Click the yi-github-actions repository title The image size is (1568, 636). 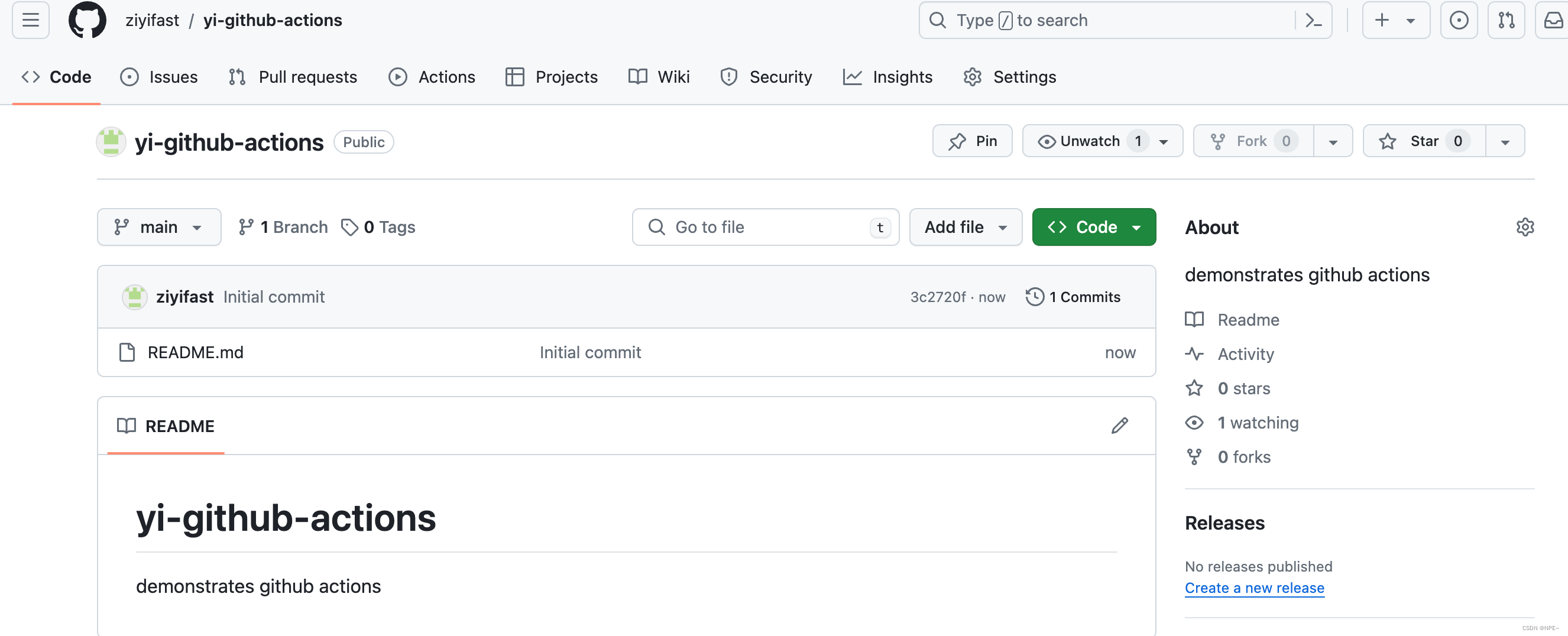pyautogui.click(x=229, y=142)
